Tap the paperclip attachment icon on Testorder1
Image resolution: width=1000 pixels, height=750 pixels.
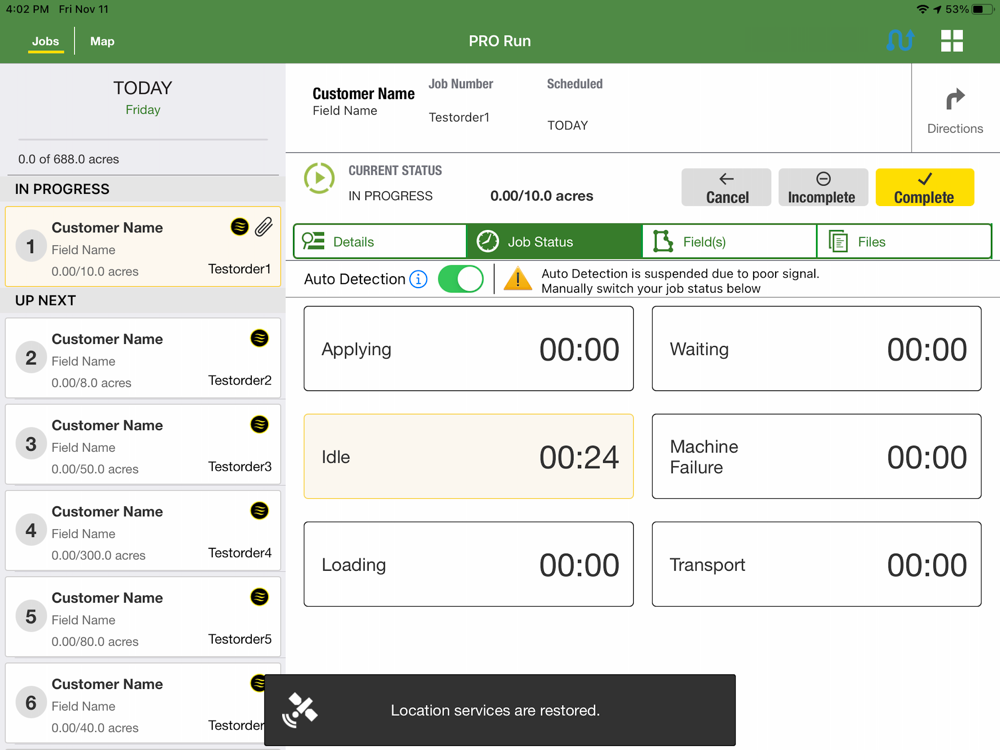coord(264,226)
